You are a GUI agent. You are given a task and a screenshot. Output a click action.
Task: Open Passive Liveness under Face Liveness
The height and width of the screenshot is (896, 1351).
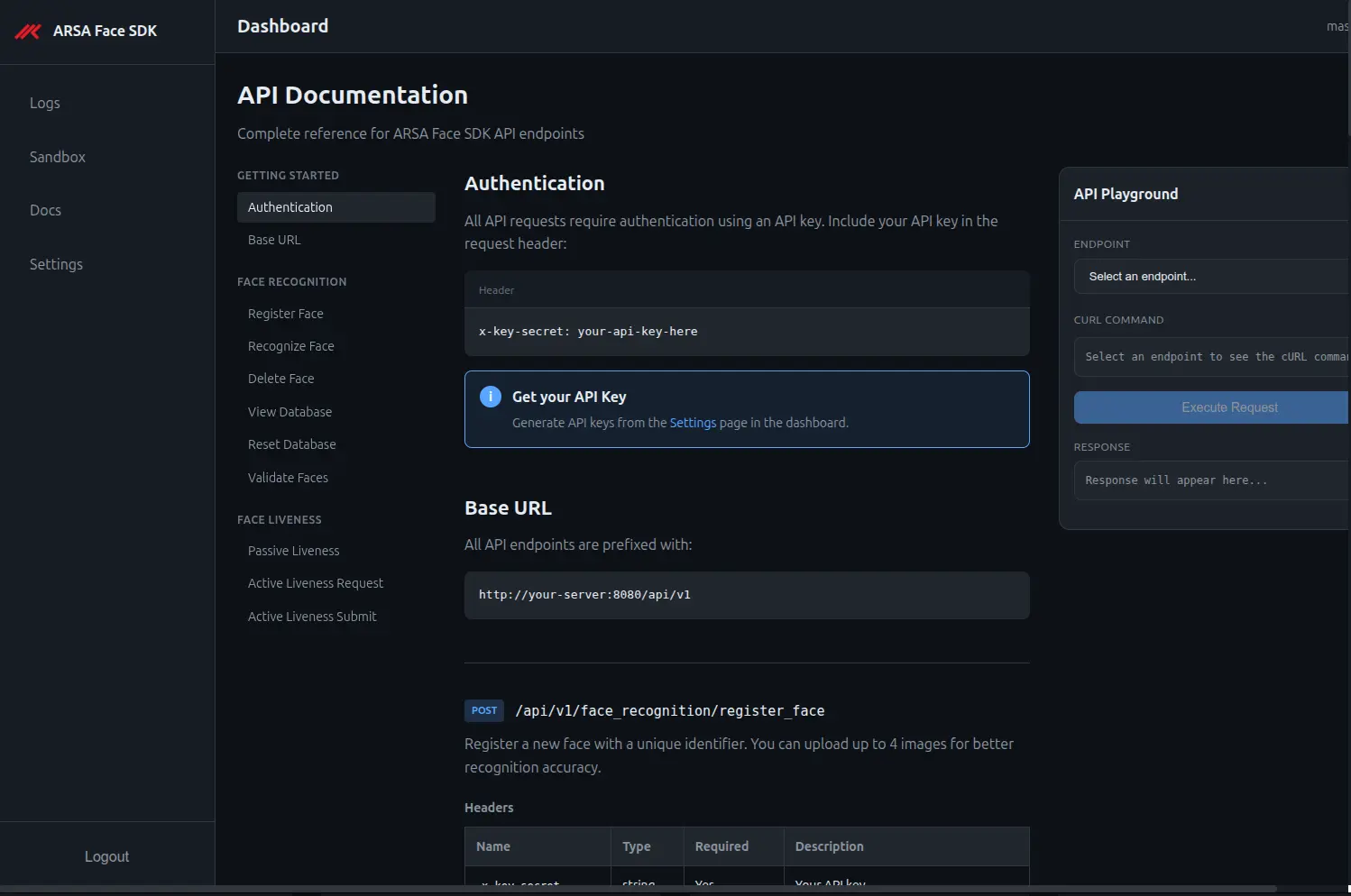(x=294, y=550)
